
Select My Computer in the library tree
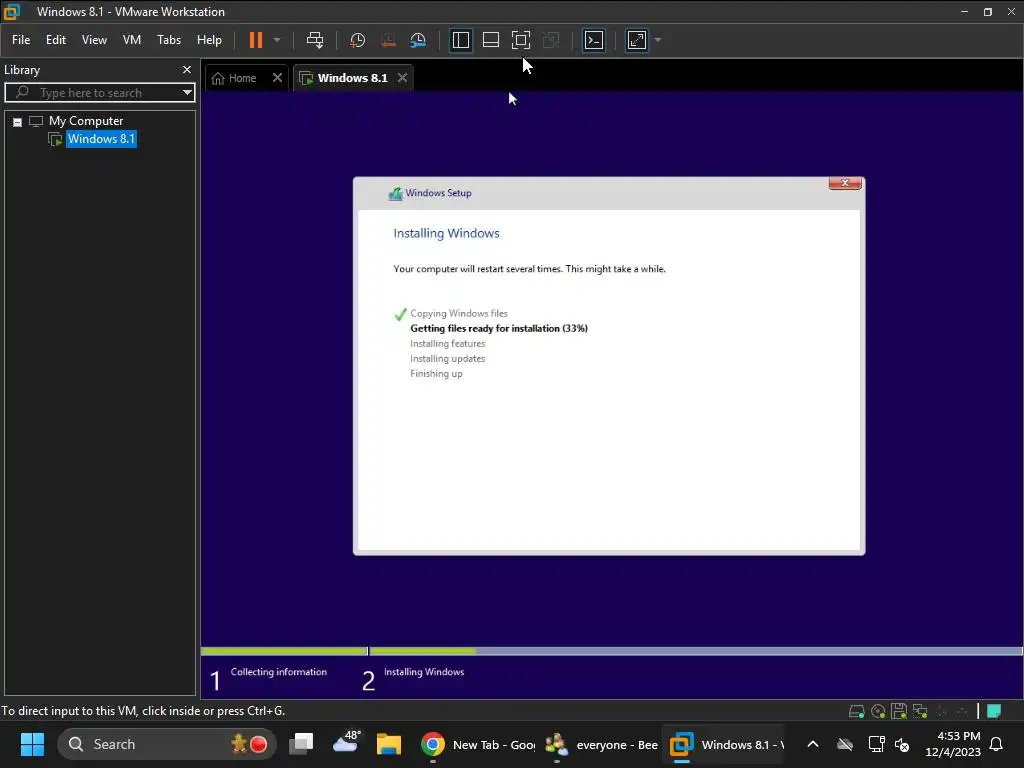pos(86,121)
